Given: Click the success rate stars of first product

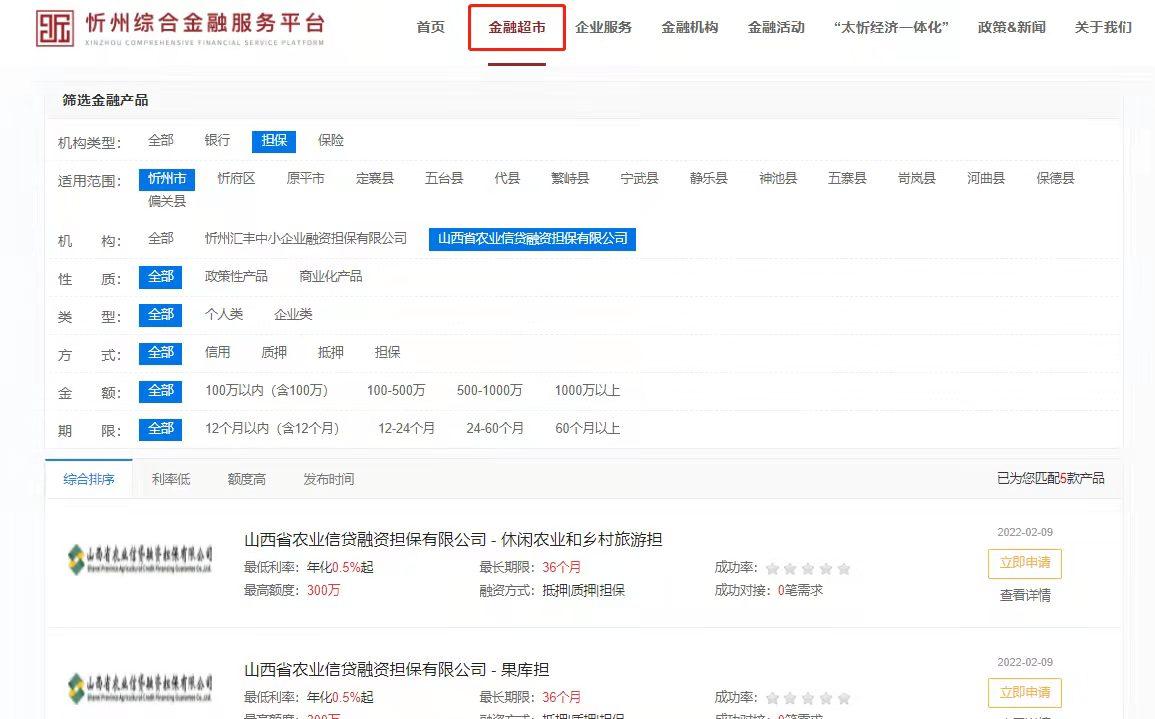Looking at the screenshot, I should pyautogui.click(x=808, y=568).
